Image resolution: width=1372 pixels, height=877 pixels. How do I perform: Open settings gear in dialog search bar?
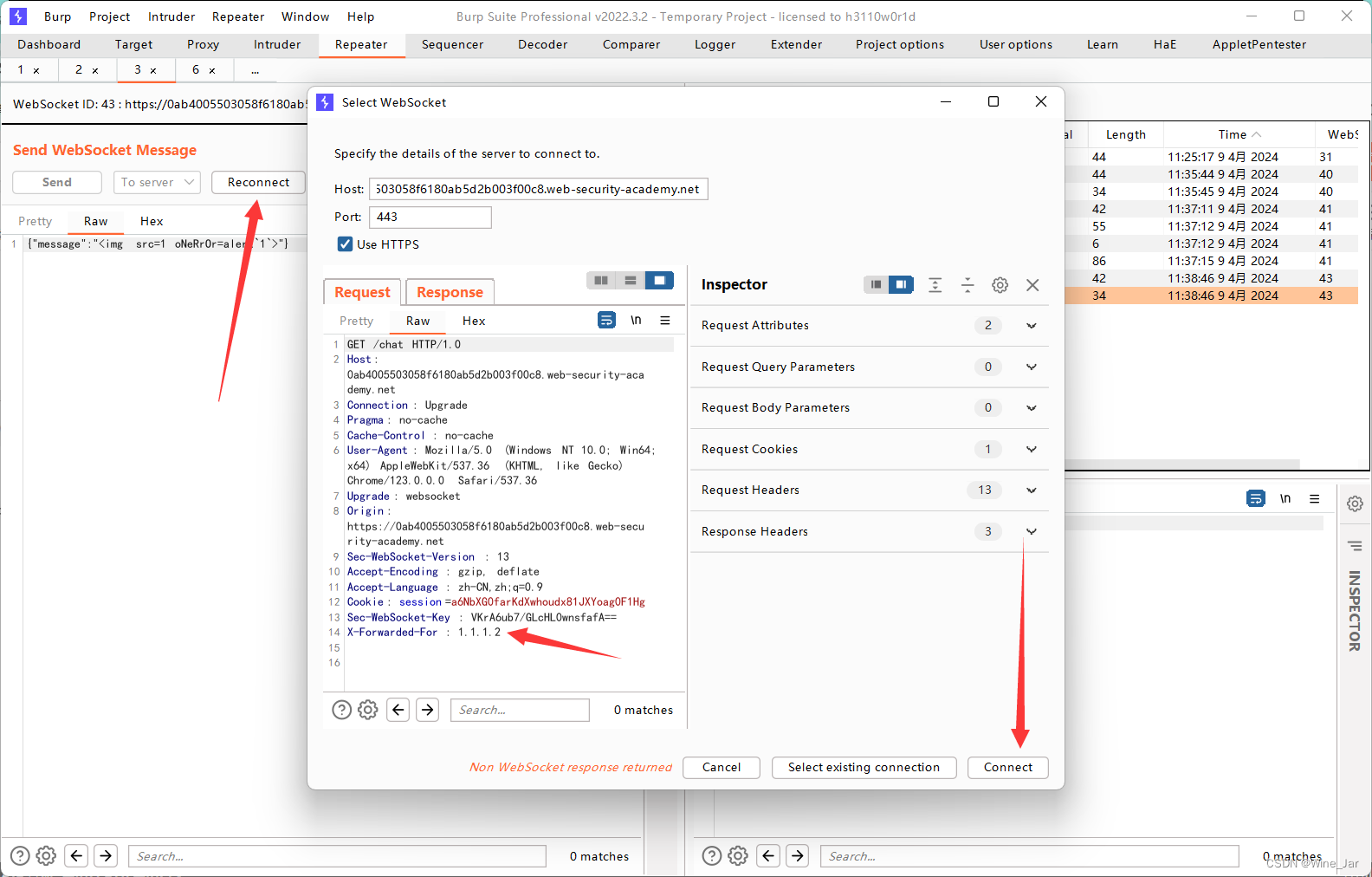(368, 710)
